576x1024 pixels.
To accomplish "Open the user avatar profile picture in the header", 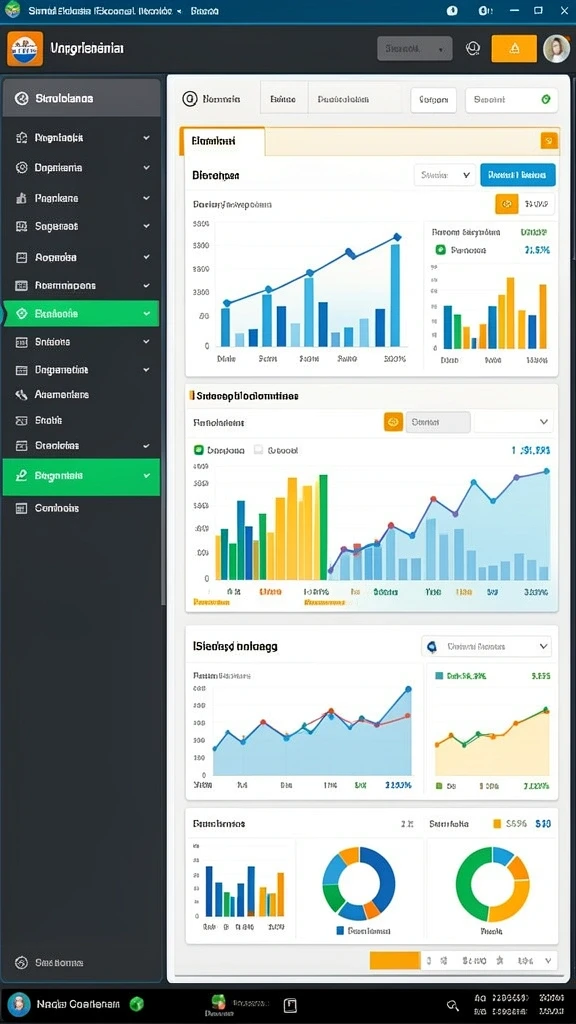I will coord(556,48).
